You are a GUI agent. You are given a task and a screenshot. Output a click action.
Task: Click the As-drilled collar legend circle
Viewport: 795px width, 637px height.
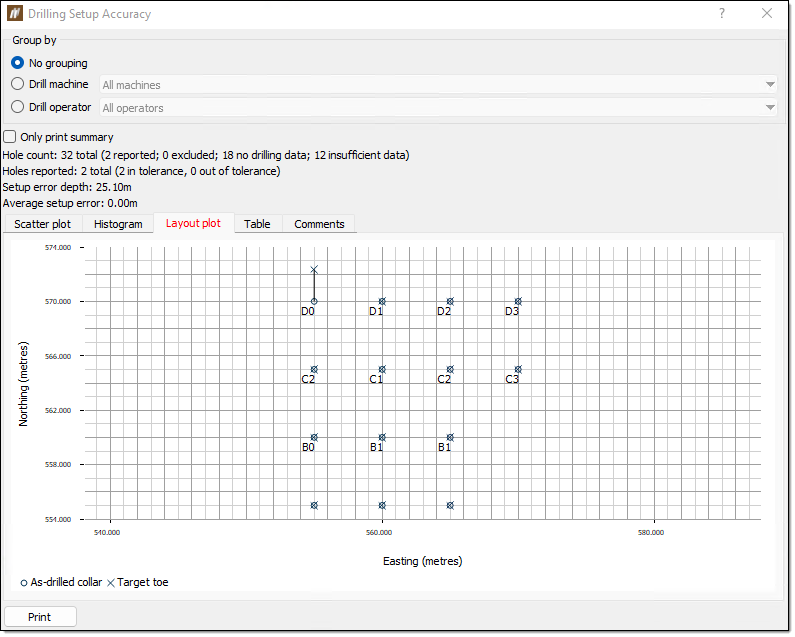pos(23,583)
